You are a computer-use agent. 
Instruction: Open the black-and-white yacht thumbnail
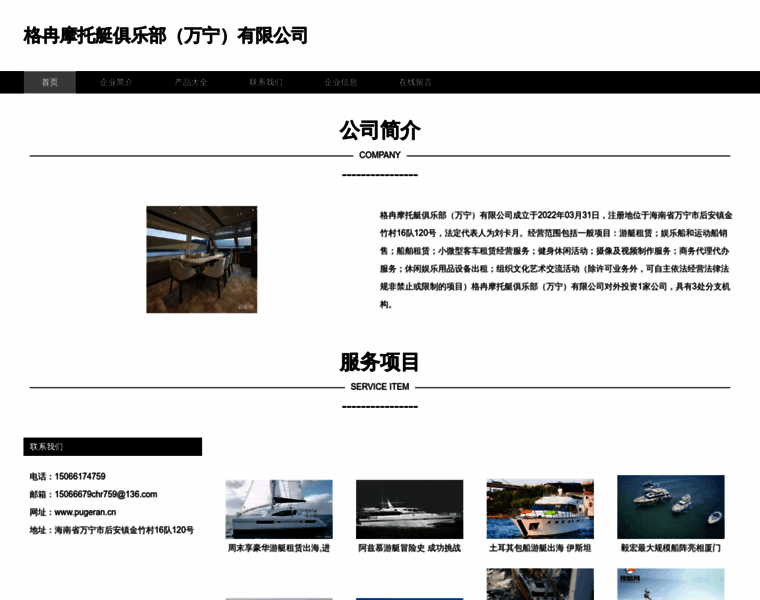point(410,509)
